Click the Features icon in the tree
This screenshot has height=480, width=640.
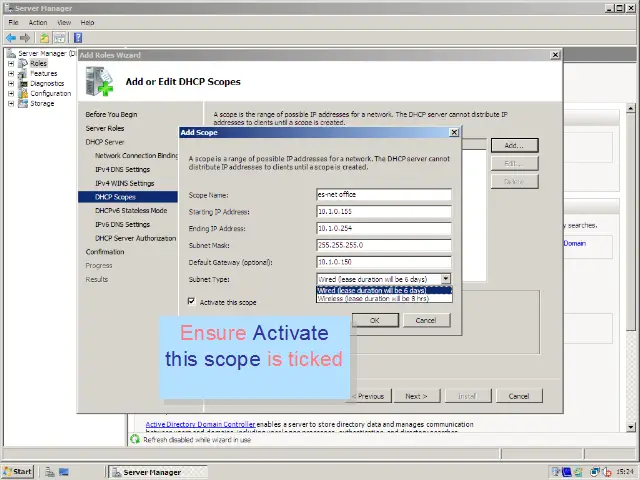pos(23,73)
